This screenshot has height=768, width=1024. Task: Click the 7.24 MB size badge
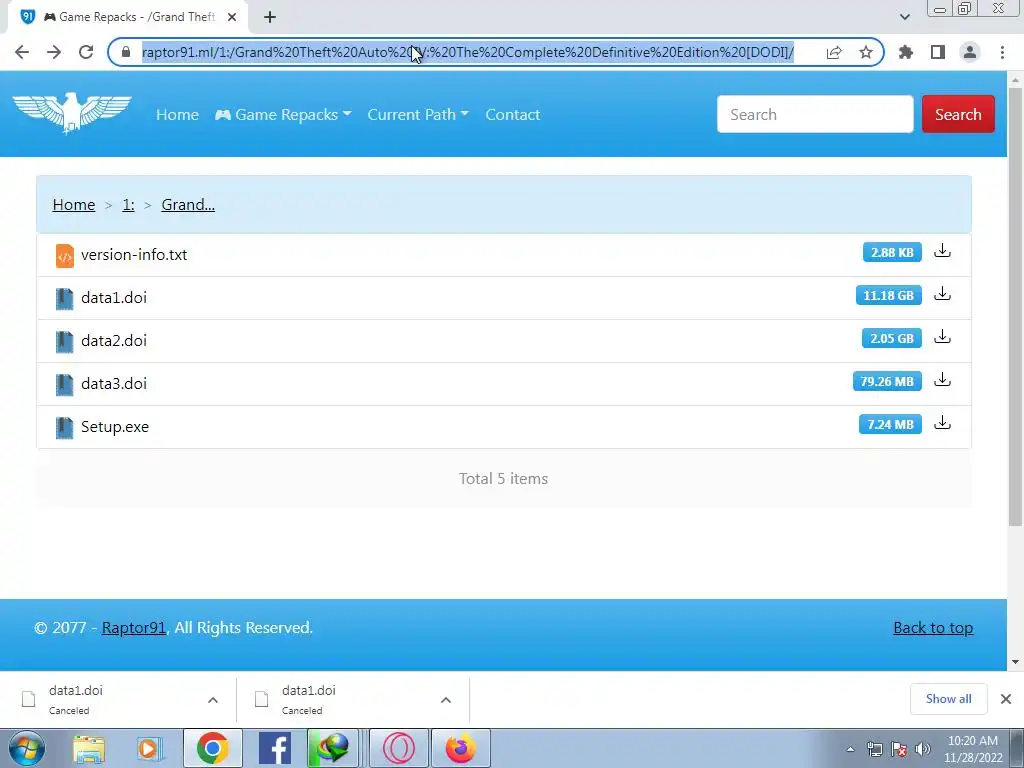tap(890, 424)
